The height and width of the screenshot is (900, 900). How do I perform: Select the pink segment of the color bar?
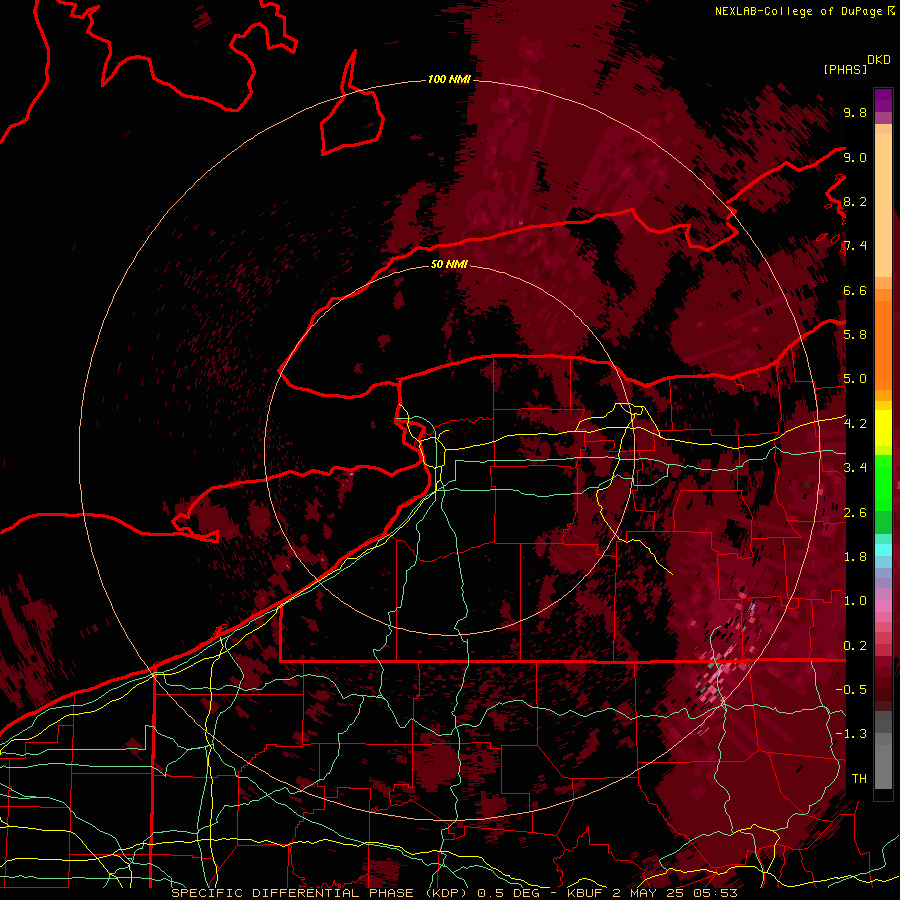883,606
